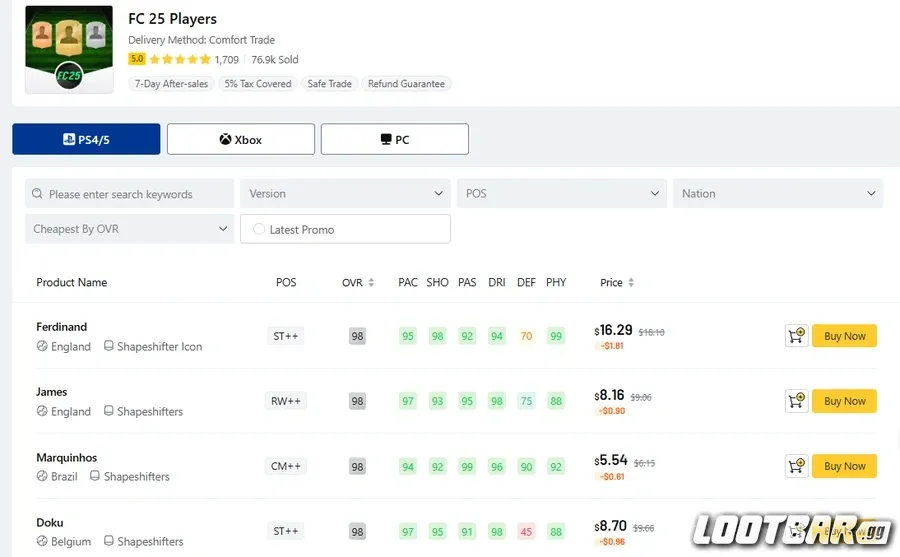The width and height of the screenshot is (900, 557).
Task: Click the five-star rating icons
Action: tap(180, 60)
